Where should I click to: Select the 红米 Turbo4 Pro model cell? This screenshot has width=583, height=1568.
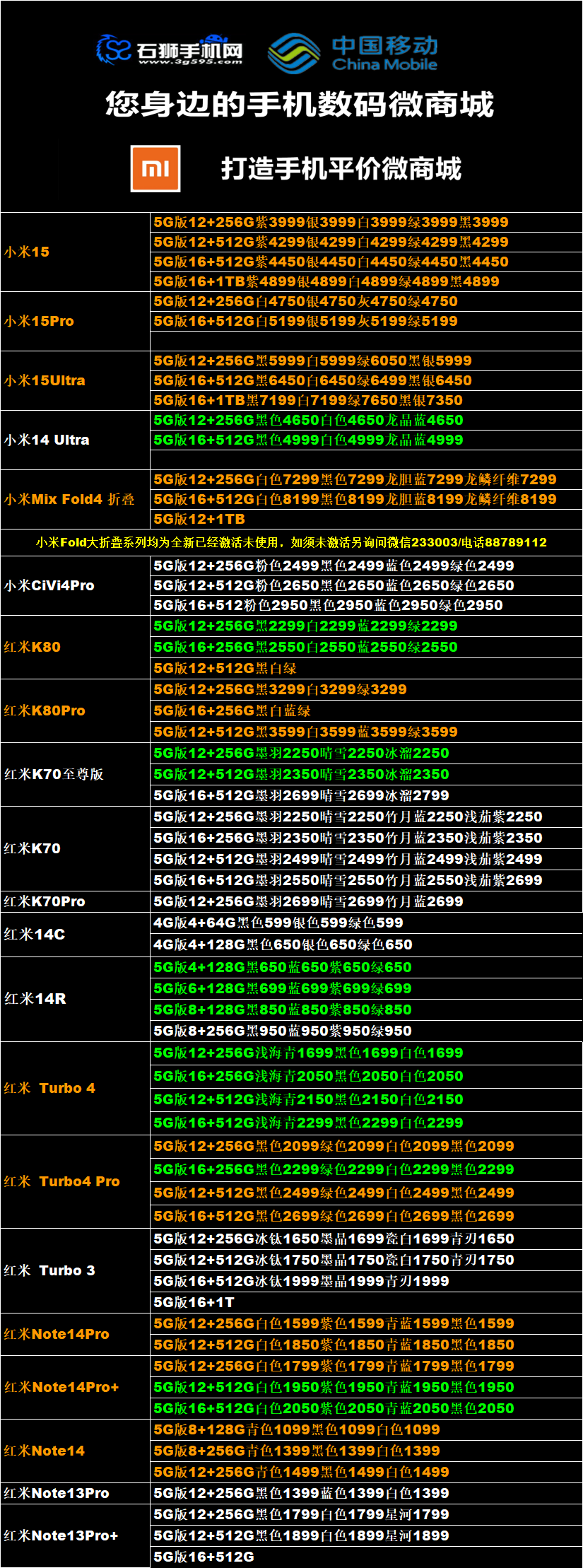click(75, 1181)
